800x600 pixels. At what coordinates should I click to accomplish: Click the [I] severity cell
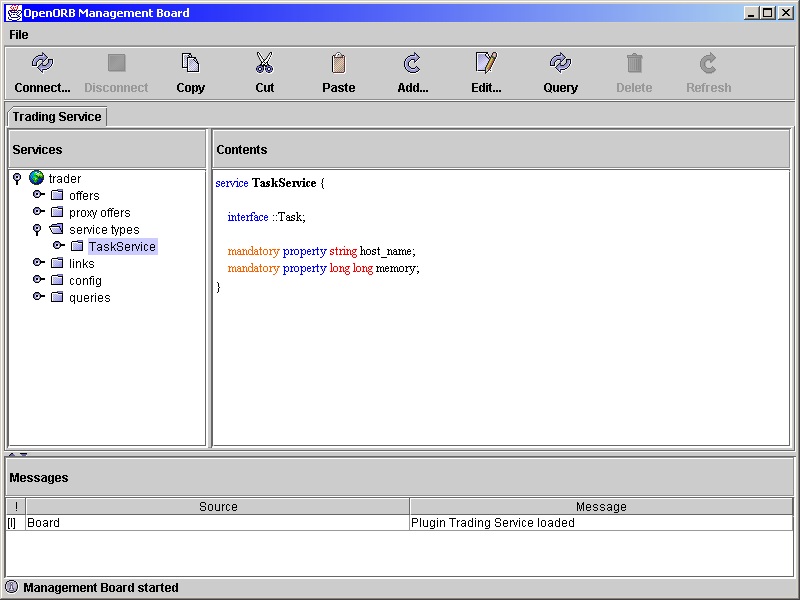pyautogui.click(x=16, y=522)
